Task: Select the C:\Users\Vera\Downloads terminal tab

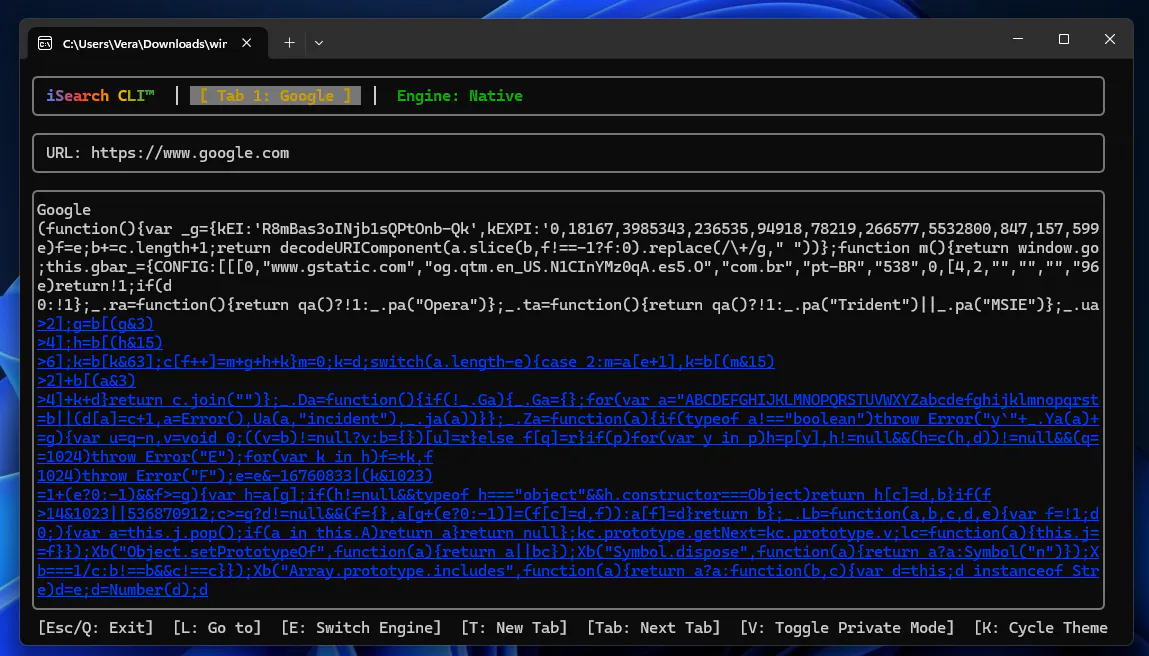Action: click(x=147, y=43)
